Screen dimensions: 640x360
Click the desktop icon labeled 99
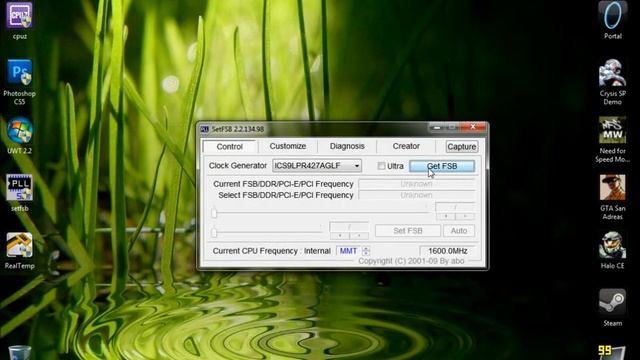[611, 353]
